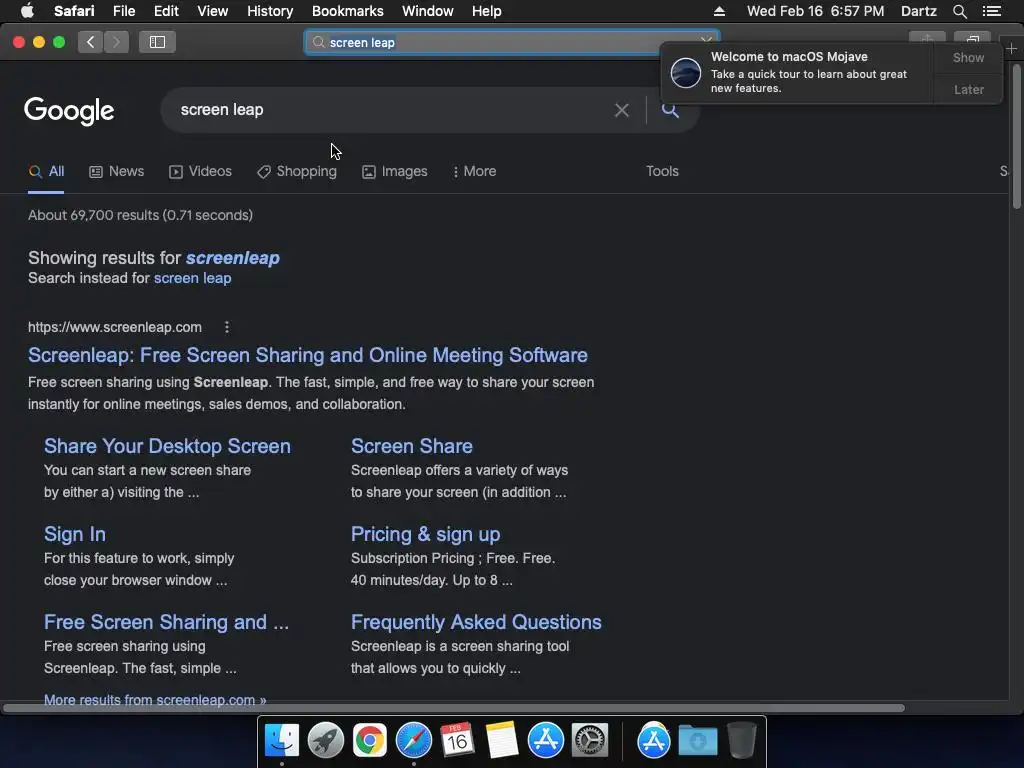
Task: Open the corrected screenleap results link
Action: (232, 258)
